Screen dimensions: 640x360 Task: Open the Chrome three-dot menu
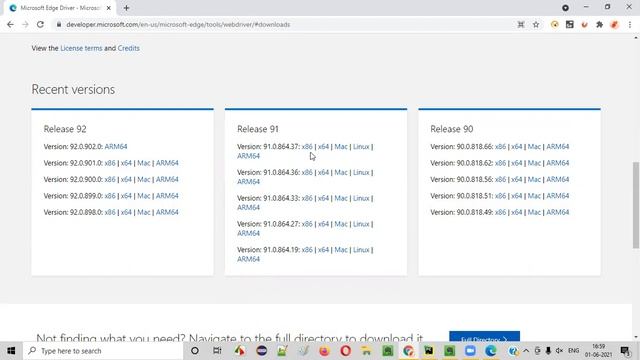point(630,24)
